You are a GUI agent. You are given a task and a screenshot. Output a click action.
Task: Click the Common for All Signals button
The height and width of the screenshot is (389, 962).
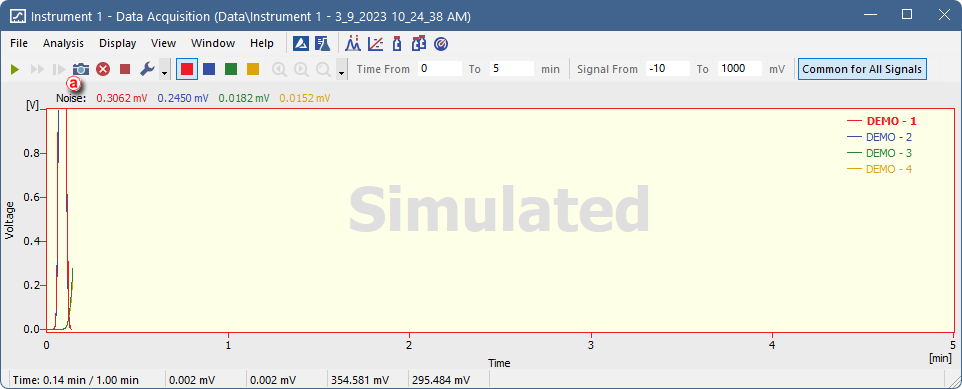coord(862,69)
